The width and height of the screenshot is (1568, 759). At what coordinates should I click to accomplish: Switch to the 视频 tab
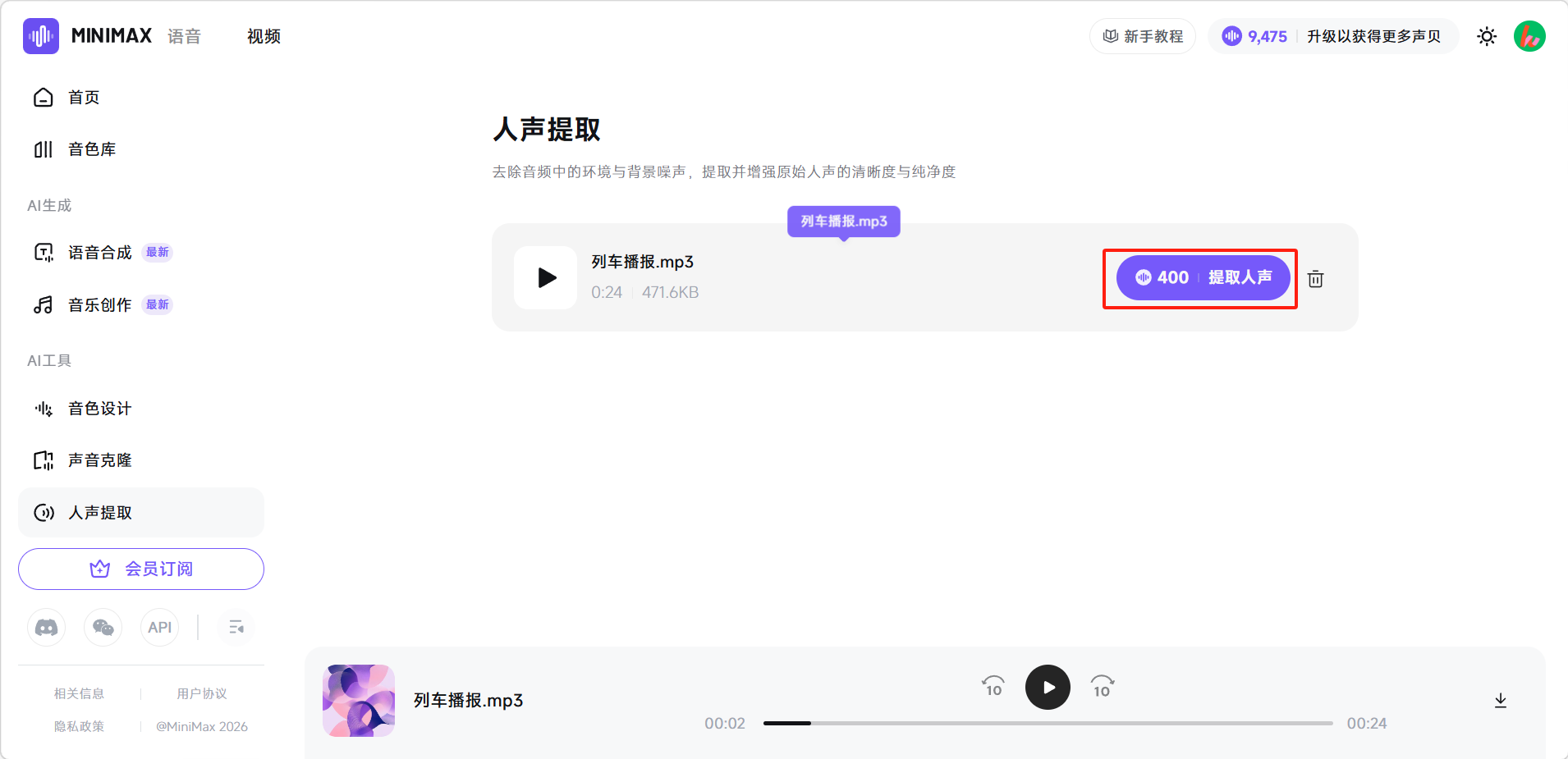point(264,36)
